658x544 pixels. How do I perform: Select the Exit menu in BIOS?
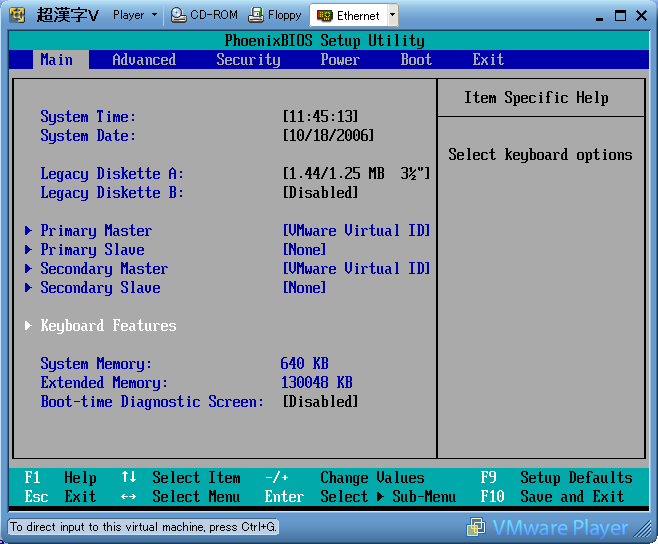point(488,60)
